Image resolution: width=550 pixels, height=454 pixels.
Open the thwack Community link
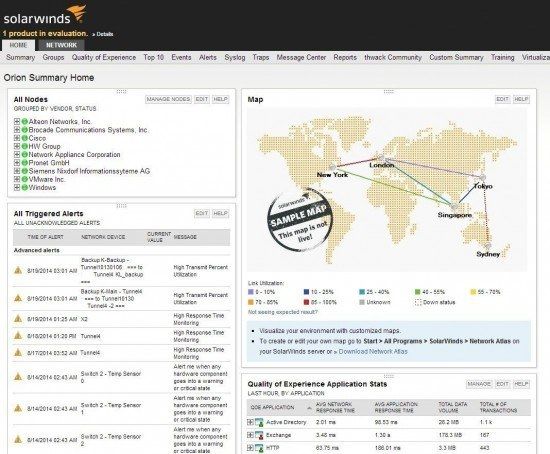[x=393, y=57]
